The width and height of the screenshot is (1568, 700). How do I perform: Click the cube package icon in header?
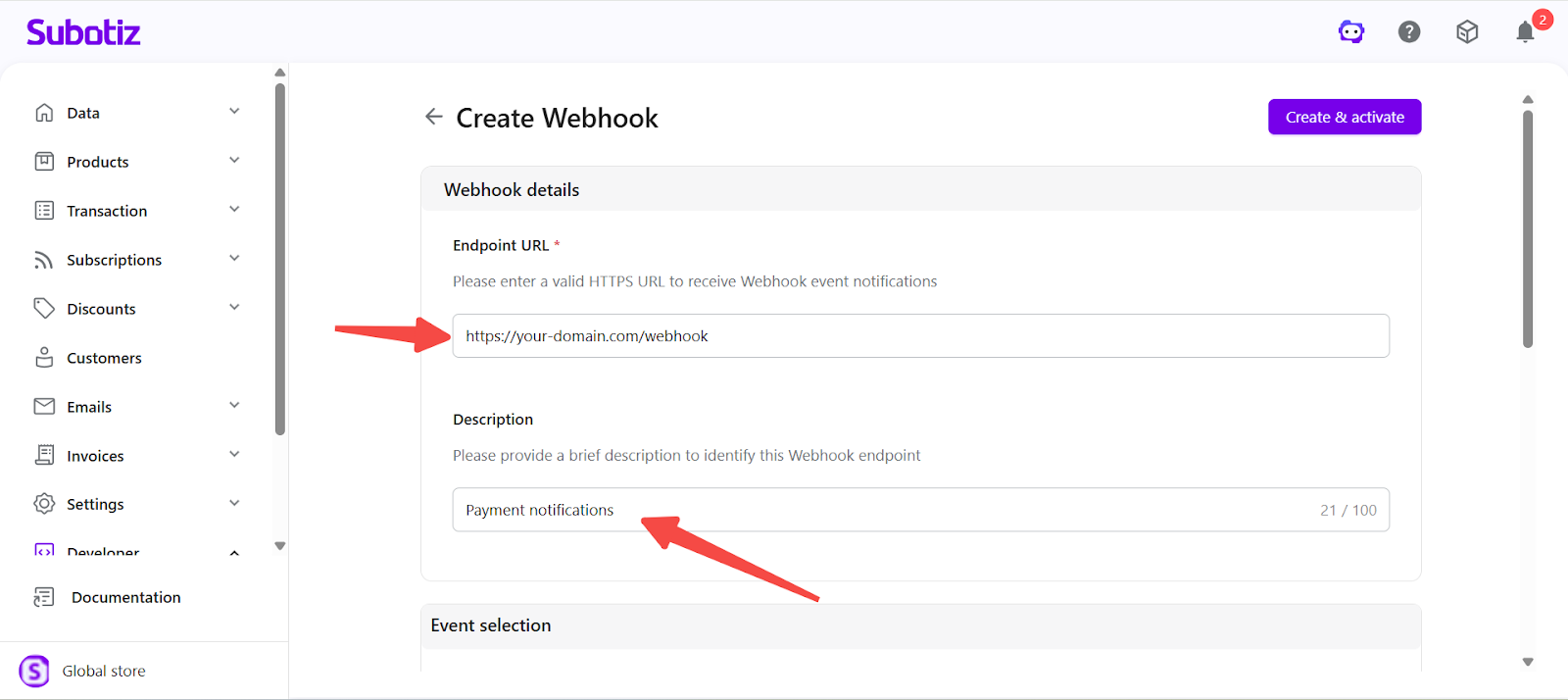click(1467, 32)
